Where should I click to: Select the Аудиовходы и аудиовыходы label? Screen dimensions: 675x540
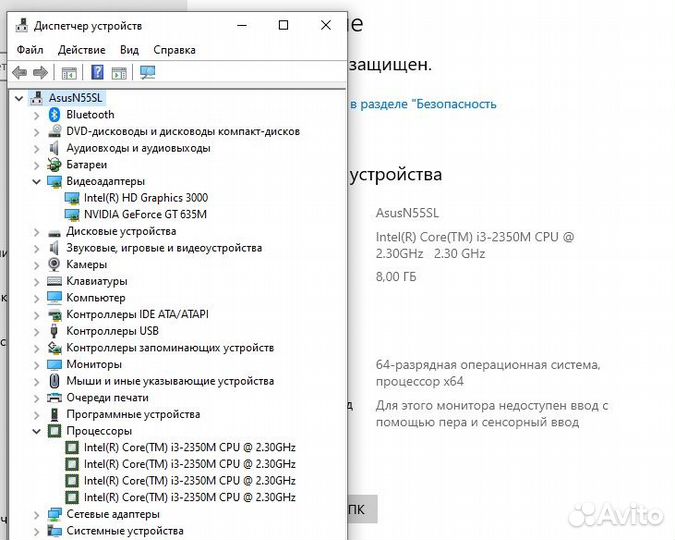click(x=138, y=148)
